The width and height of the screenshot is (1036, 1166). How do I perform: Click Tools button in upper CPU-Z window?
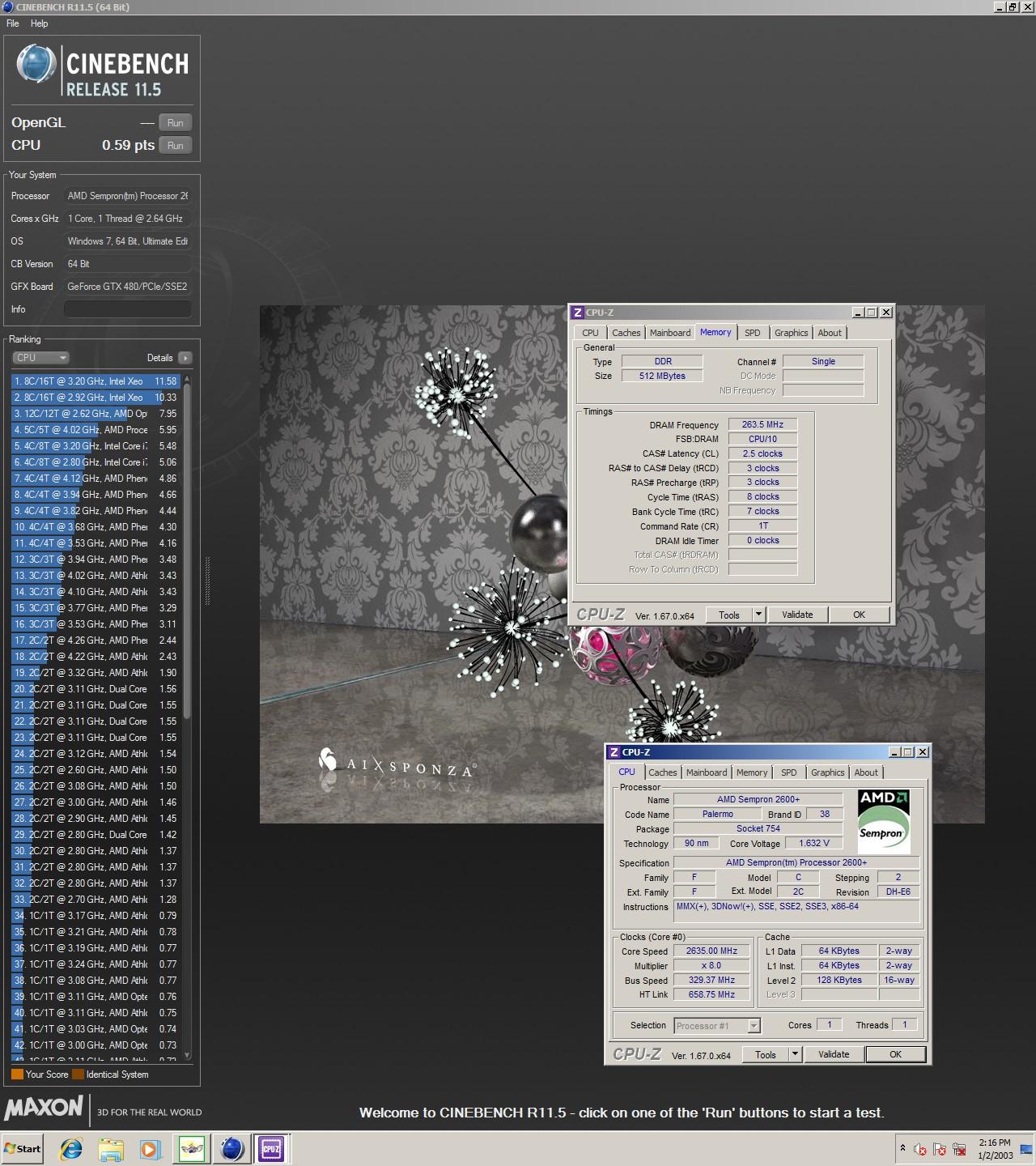pyautogui.click(x=729, y=615)
